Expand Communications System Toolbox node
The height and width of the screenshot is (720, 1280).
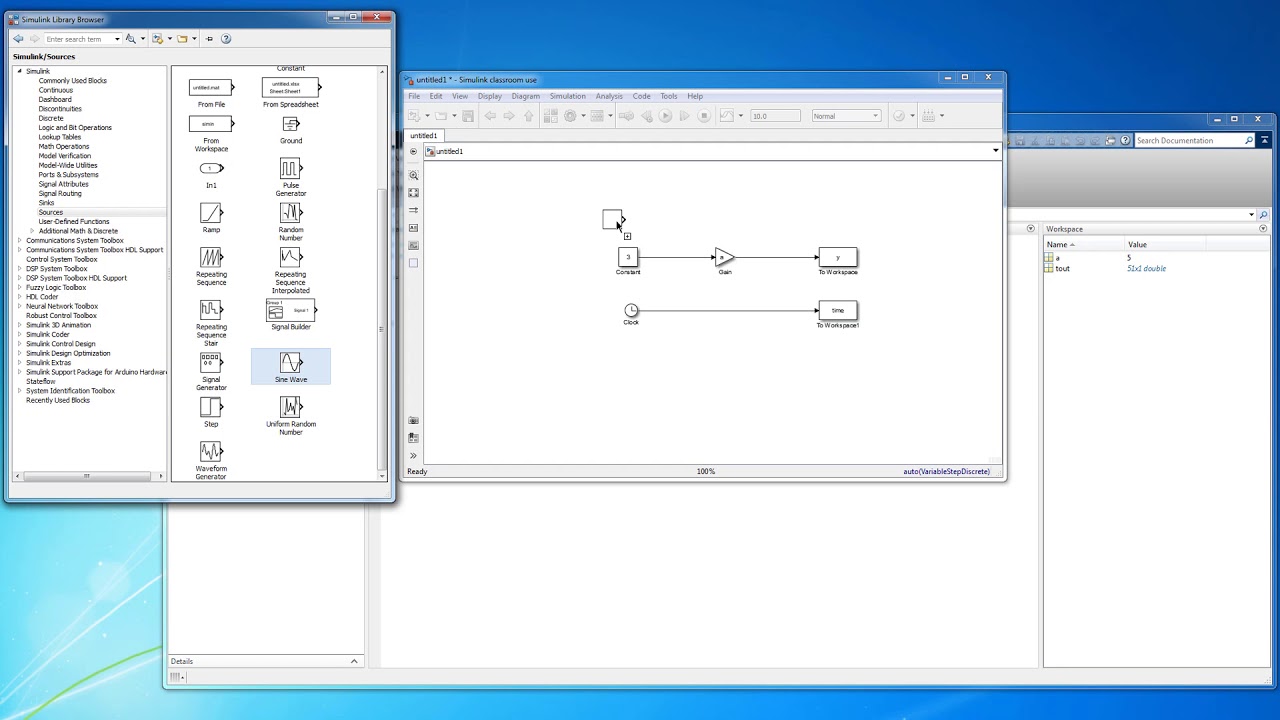tap(19, 241)
